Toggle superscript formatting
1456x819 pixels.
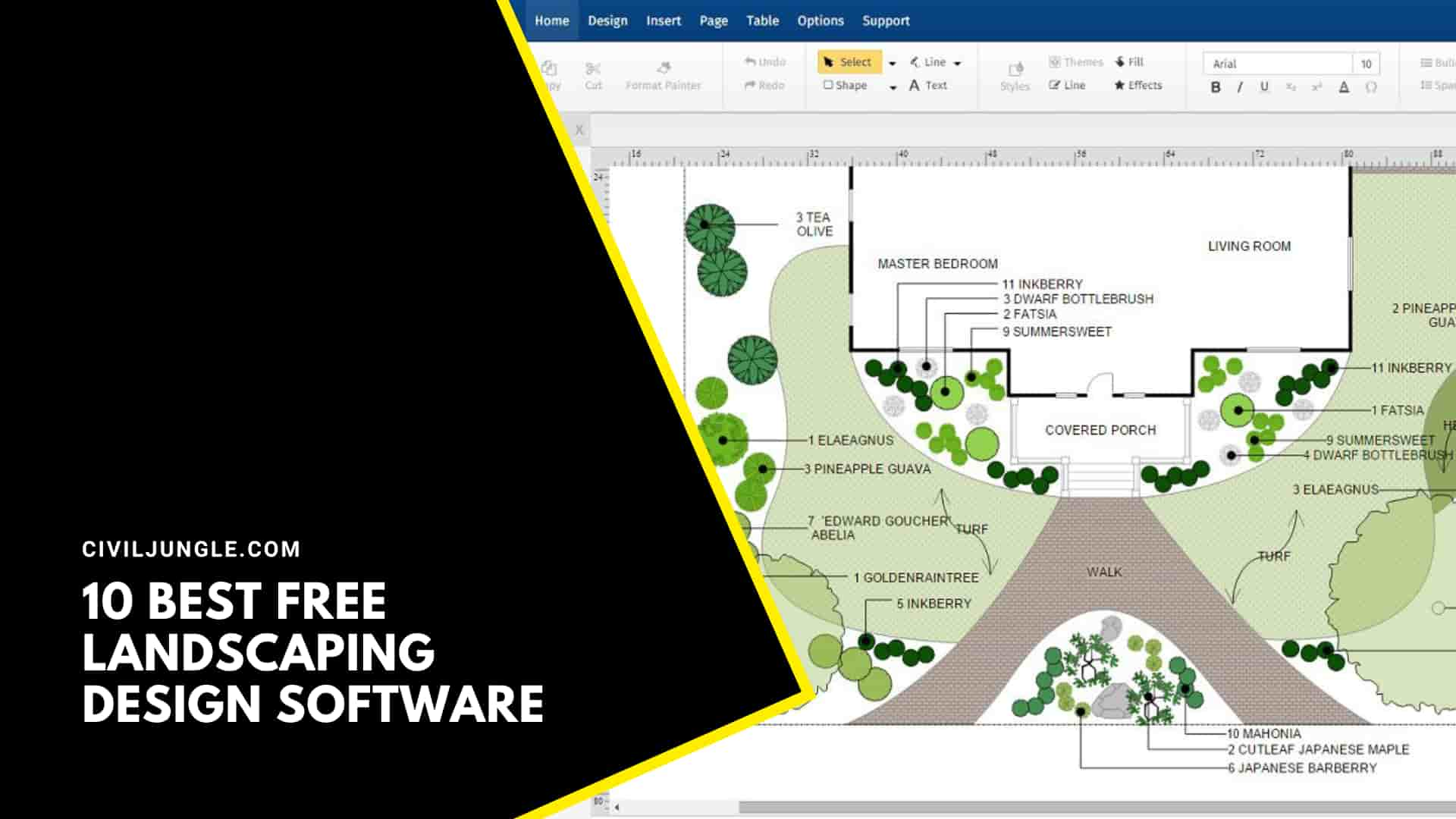[x=1317, y=87]
